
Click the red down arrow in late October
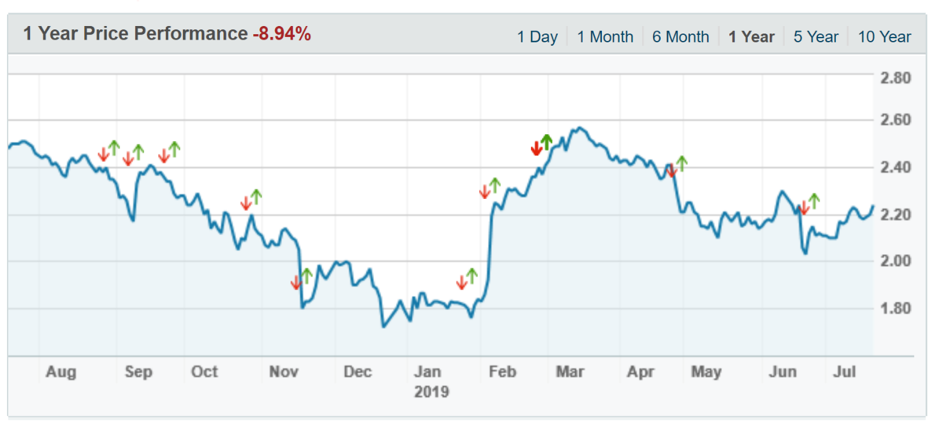coord(246,203)
